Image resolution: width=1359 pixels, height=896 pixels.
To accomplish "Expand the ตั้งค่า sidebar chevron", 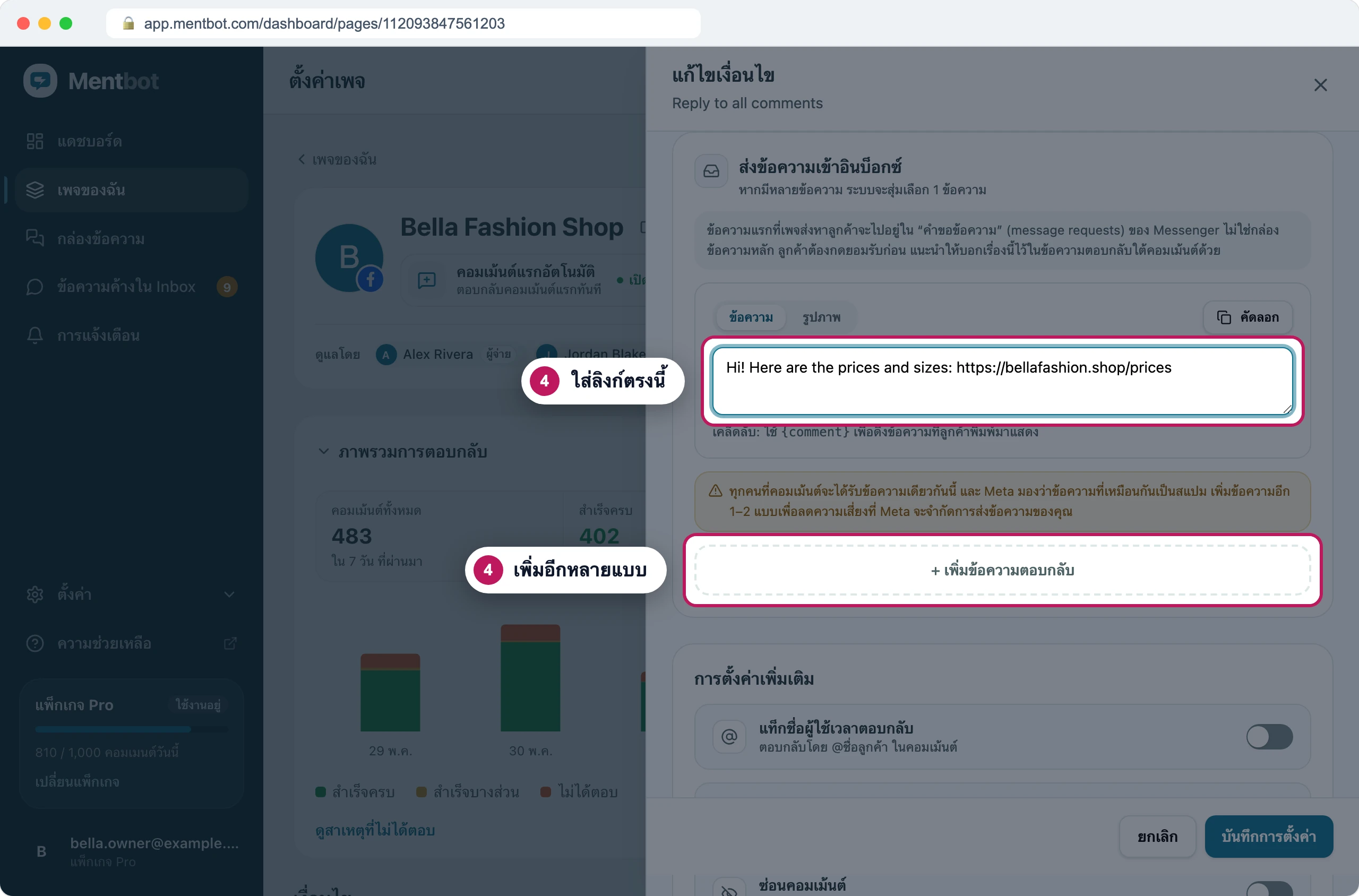I will click(x=229, y=595).
